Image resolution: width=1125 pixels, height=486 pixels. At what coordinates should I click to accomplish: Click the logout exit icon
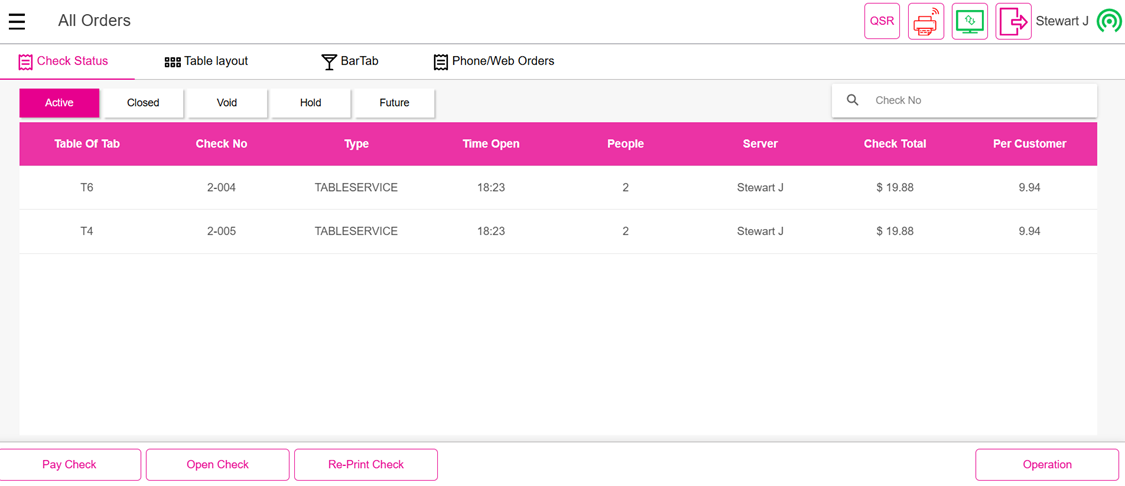(1013, 21)
